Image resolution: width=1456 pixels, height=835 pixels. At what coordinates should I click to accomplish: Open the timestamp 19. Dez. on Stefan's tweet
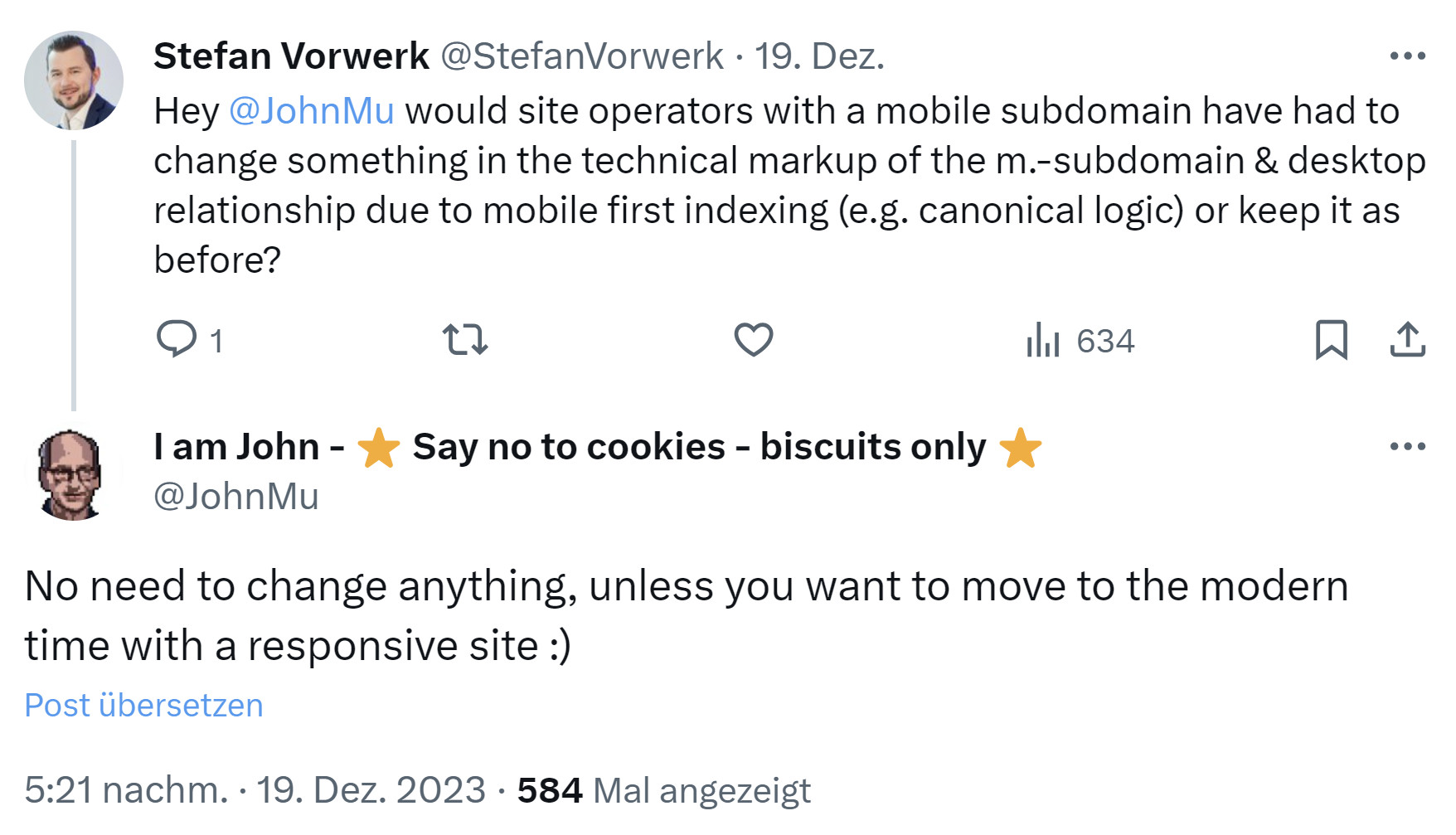(820, 55)
